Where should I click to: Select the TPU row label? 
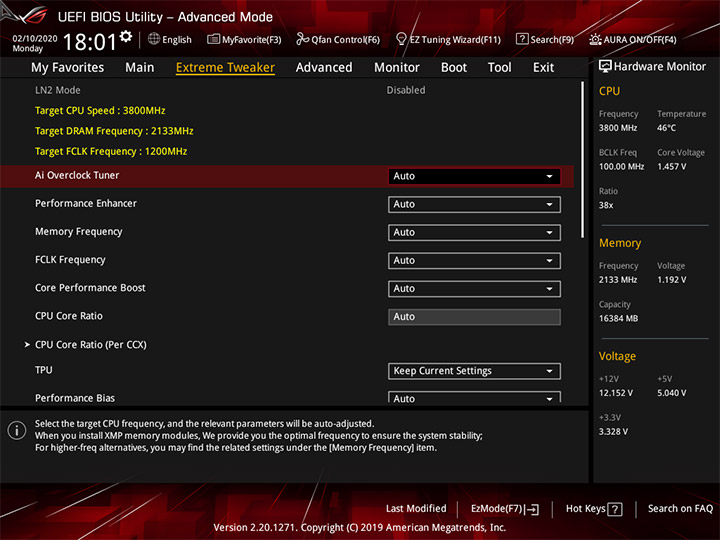pos(44,370)
